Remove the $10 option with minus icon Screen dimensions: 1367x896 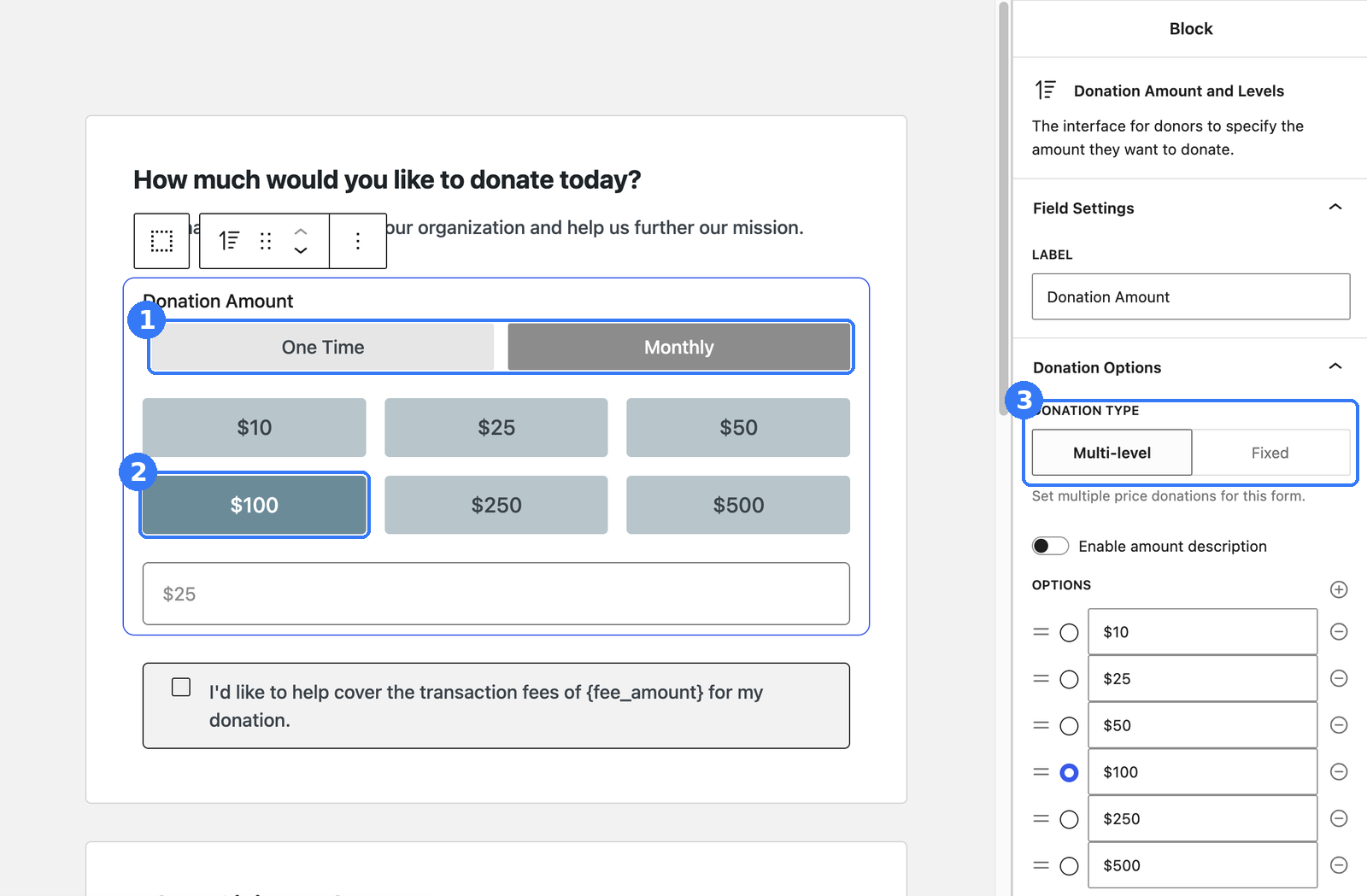pyautogui.click(x=1339, y=631)
